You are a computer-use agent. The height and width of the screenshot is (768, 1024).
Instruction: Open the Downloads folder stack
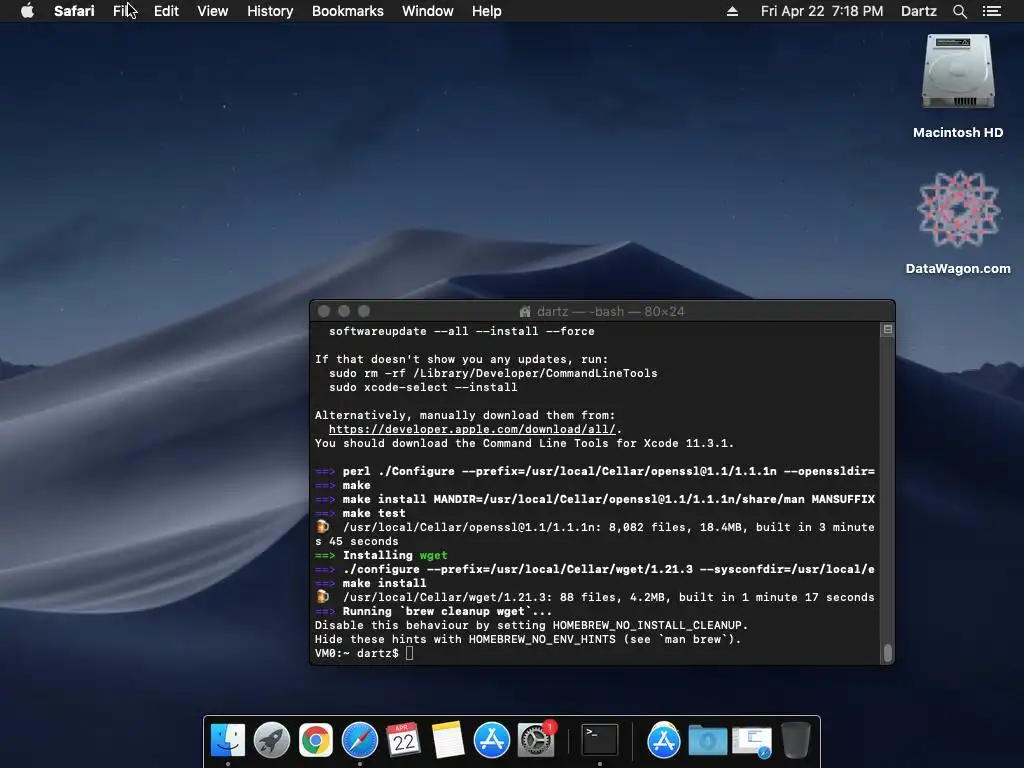tap(707, 741)
